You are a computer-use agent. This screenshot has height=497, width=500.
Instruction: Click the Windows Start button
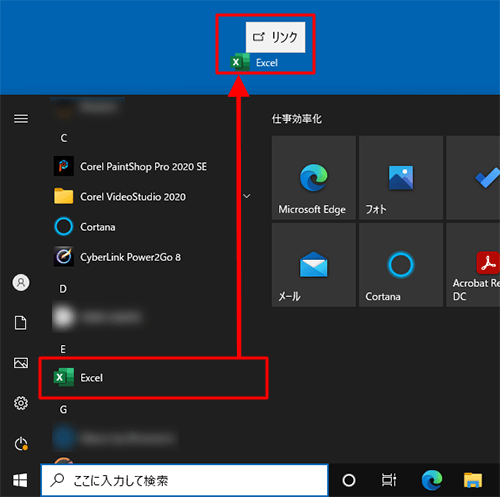click(x=20, y=480)
